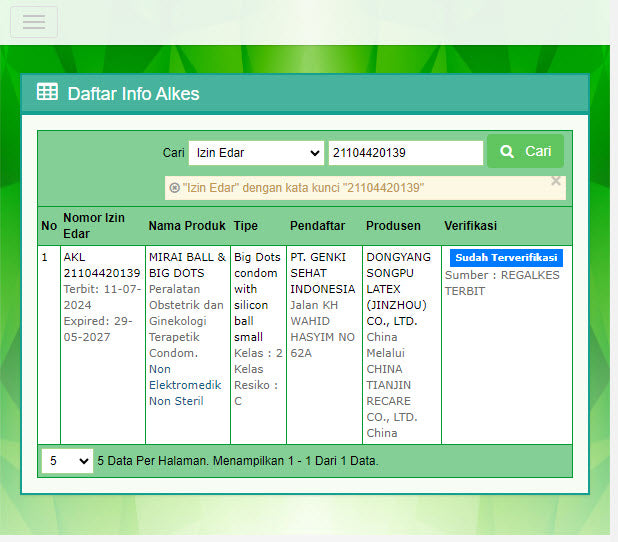Click the Tipe column header

(x=245, y=226)
